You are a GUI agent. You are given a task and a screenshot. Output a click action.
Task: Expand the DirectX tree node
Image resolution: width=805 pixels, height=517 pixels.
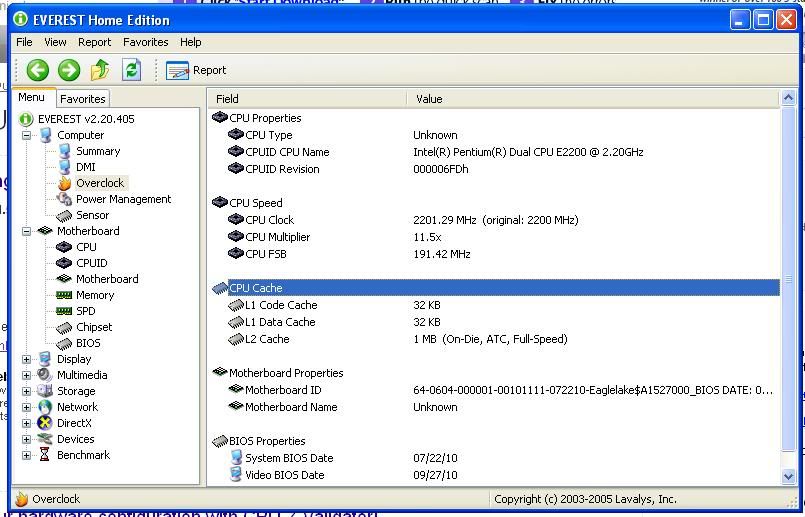(x=26, y=424)
